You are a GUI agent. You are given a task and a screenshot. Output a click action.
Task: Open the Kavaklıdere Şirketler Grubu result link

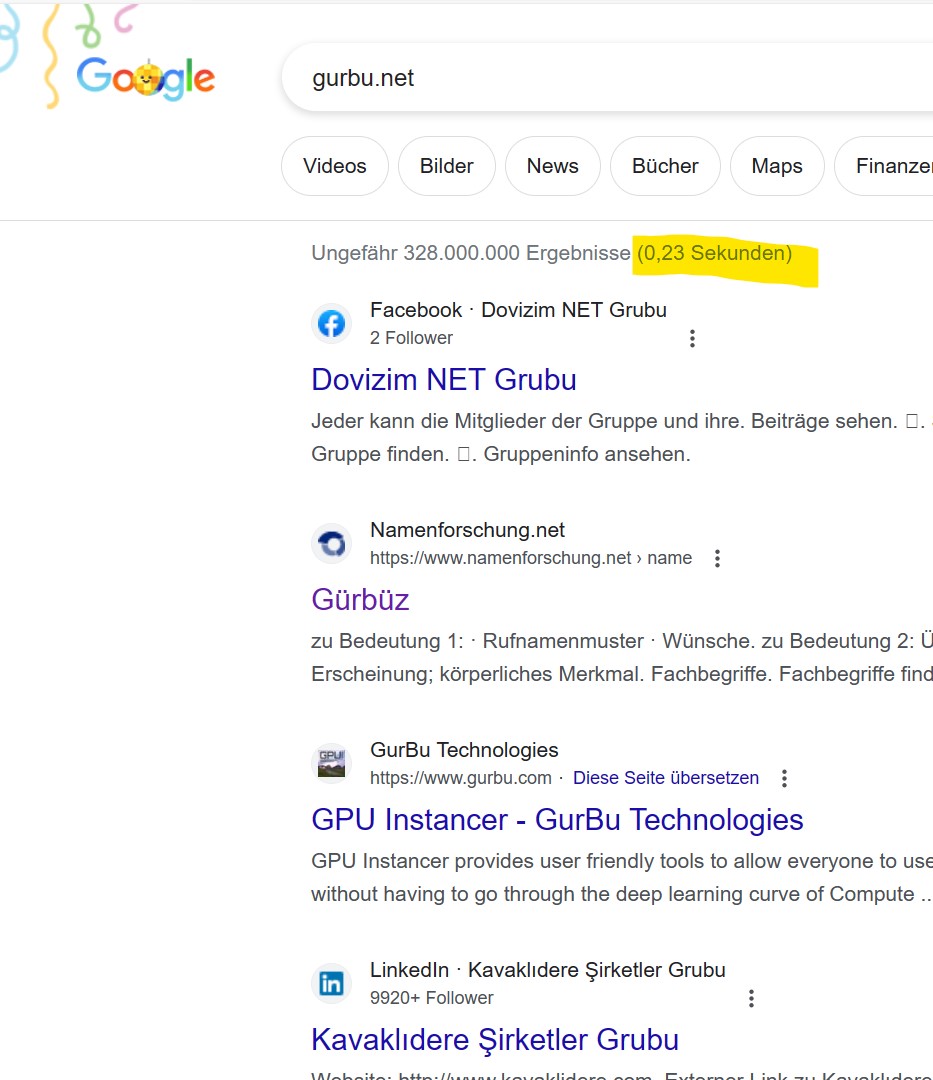494,1039
